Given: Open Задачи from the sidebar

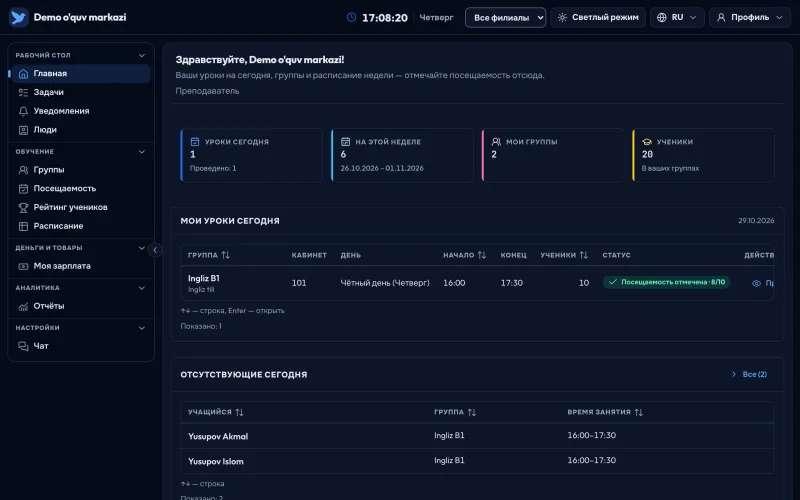Looking at the screenshot, I should [x=81, y=92].
